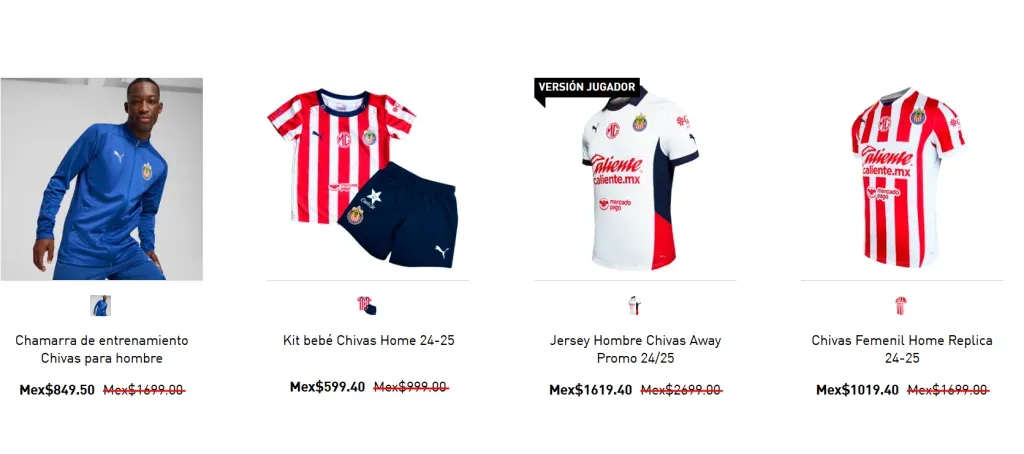Screen dimensions: 1024x454
Task: Open 'Jersey Hombre Chivas Away Promo 24/25' link
Action: pyautogui.click(x=635, y=349)
